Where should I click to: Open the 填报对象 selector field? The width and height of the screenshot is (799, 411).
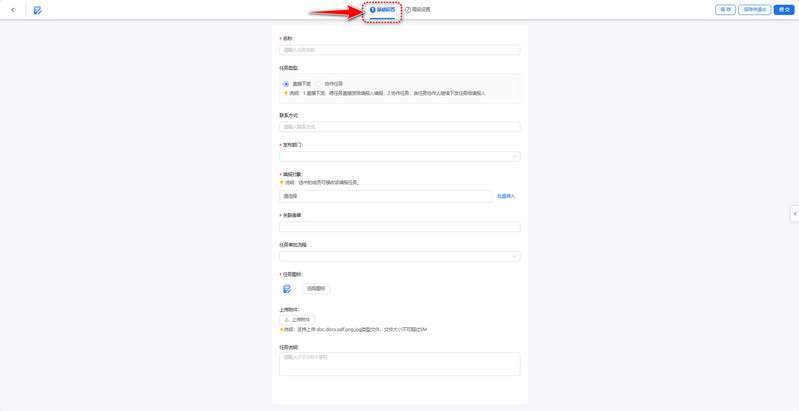pyautogui.click(x=386, y=196)
